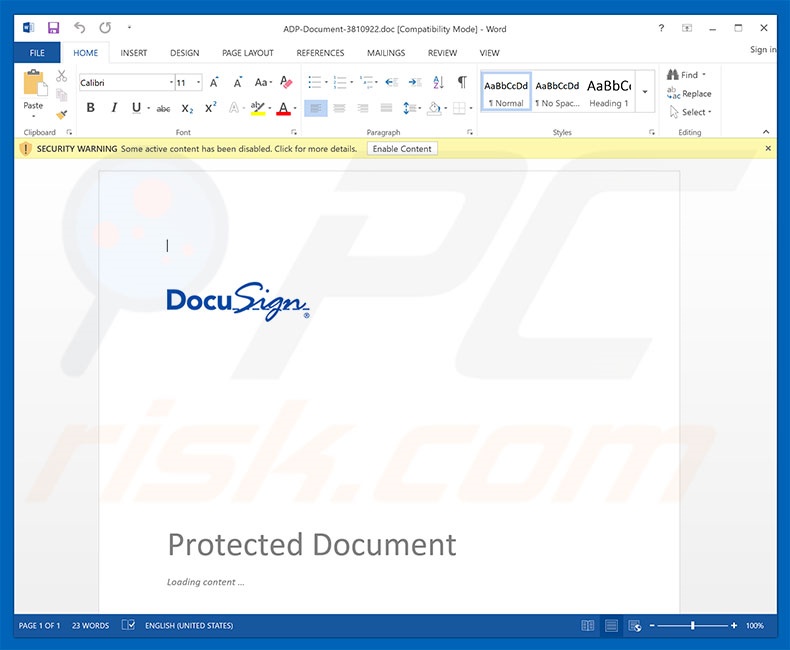Toggle show paragraph marks pilcrow
This screenshot has height=650, width=790.
pyautogui.click(x=462, y=82)
